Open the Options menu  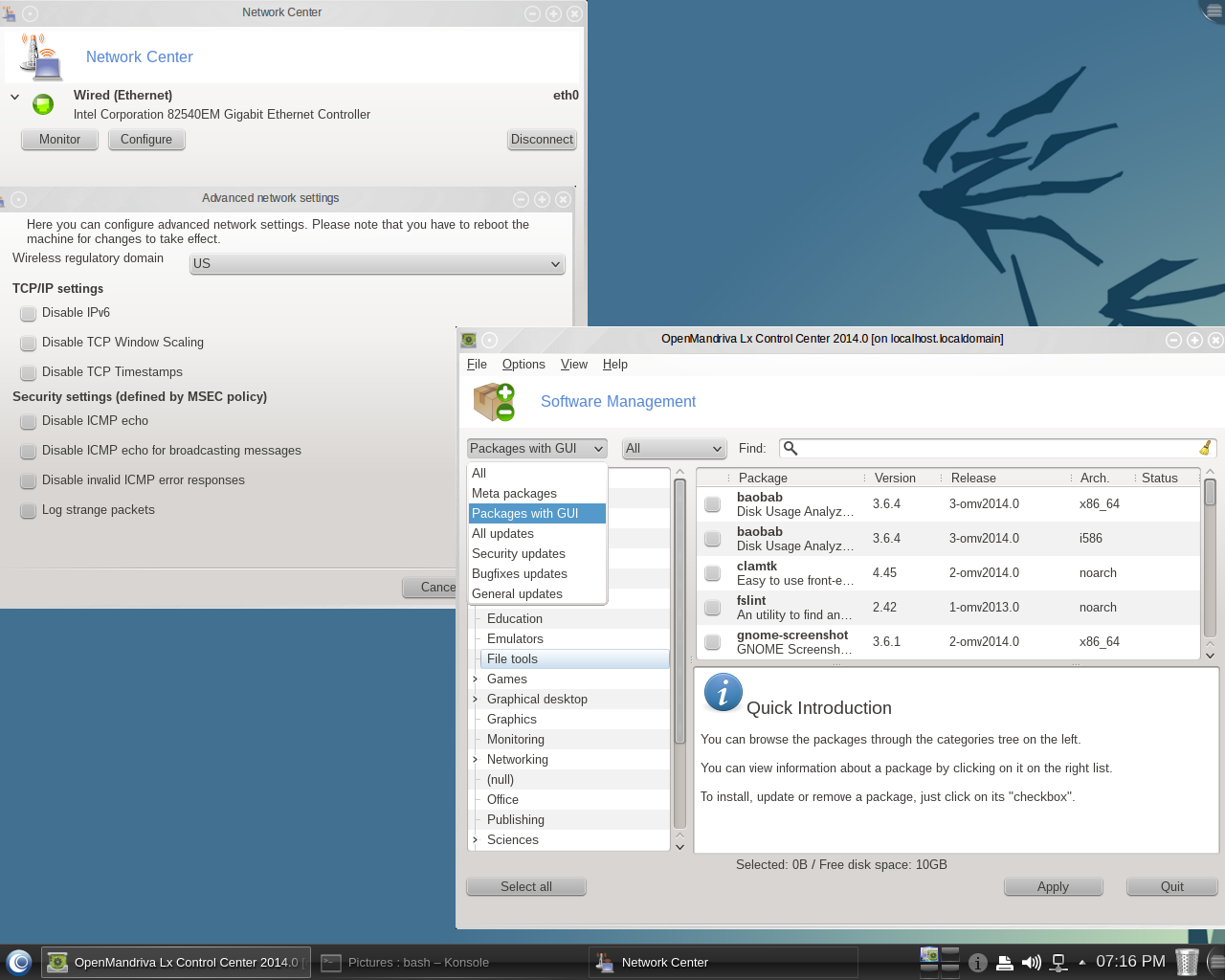click(x=523, y=365)
